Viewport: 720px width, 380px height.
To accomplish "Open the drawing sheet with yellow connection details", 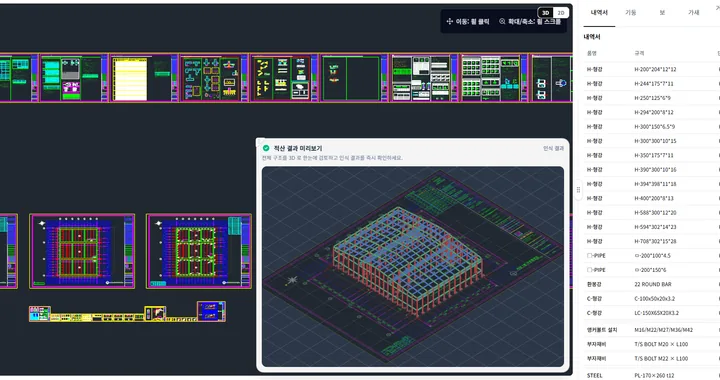I will pos(283,78).
